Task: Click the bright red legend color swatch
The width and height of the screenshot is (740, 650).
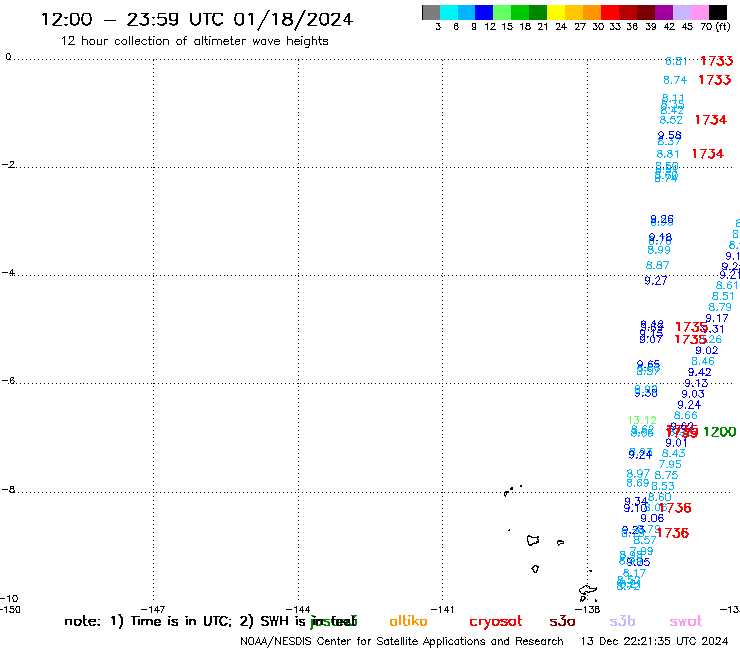Action: (x=610, y=12)
